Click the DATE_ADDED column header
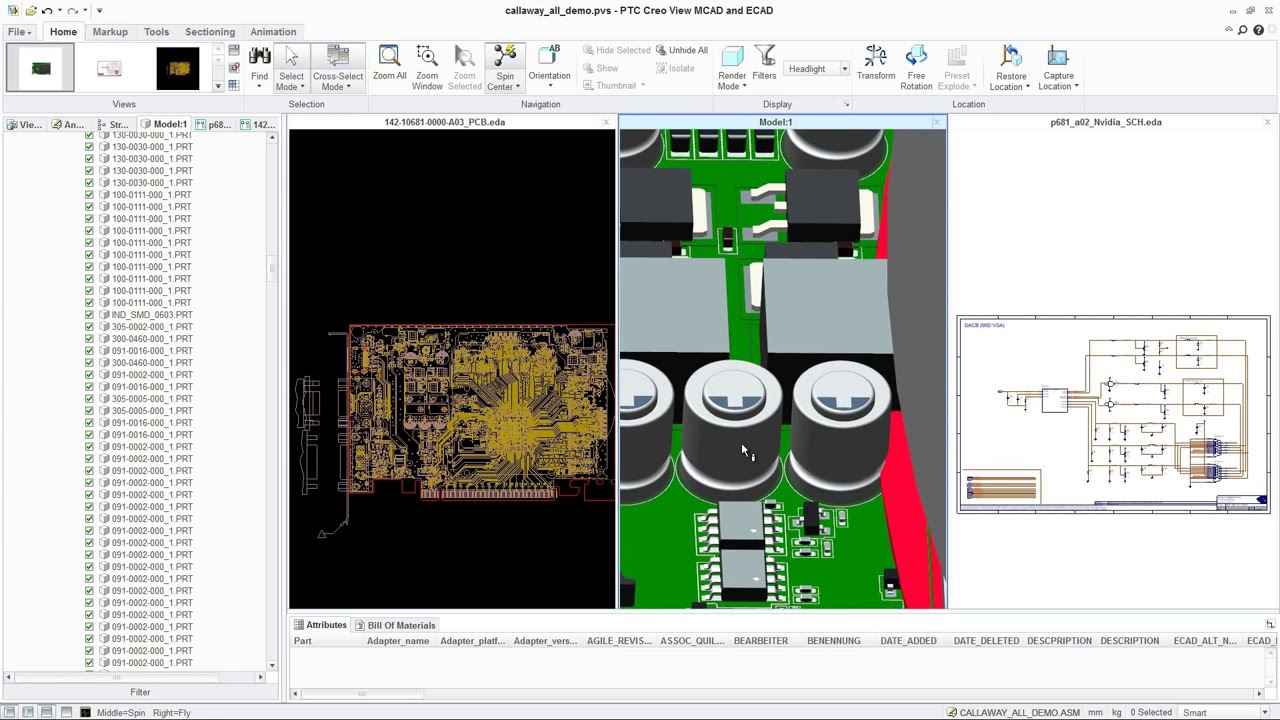Image resolution: width=1280 pixels, height=720 pixels. [908, 641]
